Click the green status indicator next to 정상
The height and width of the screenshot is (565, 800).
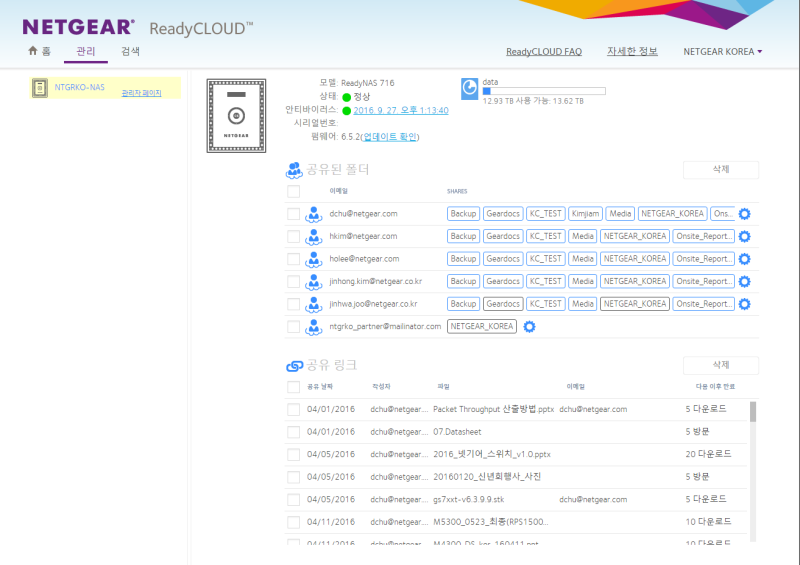click(x=346, y=97)
